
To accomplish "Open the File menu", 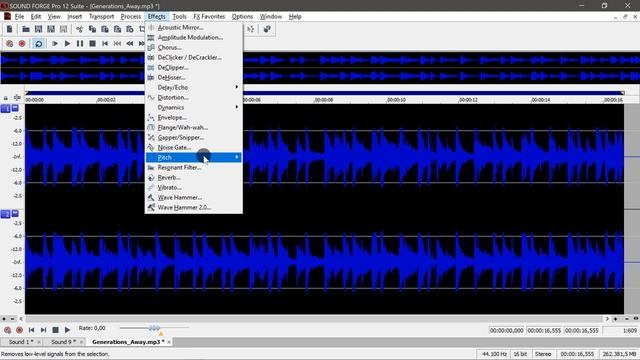I will click(x=19, y=17).
